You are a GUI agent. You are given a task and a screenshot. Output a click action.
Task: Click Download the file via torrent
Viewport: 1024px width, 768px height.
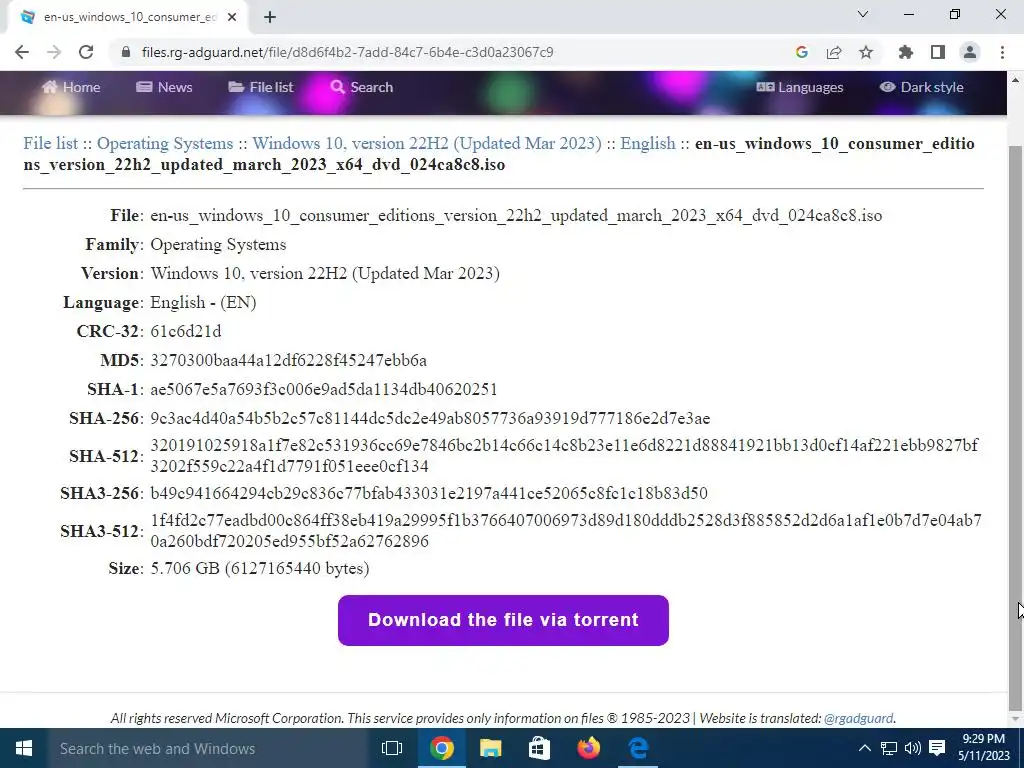pyautogui.click(x=504, y=620)
